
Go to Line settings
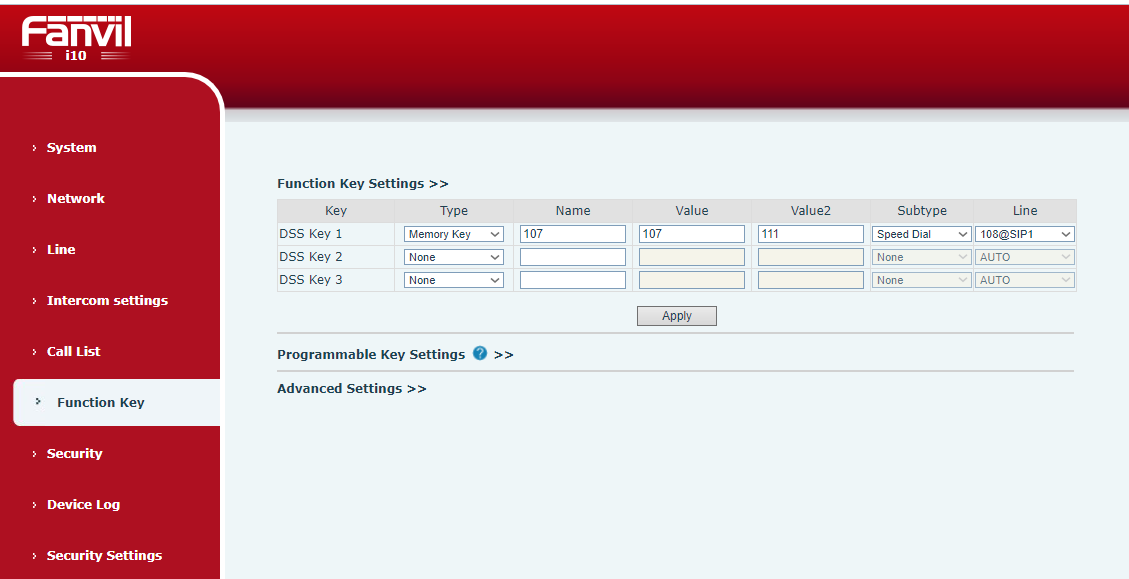[x=61, y=250]
